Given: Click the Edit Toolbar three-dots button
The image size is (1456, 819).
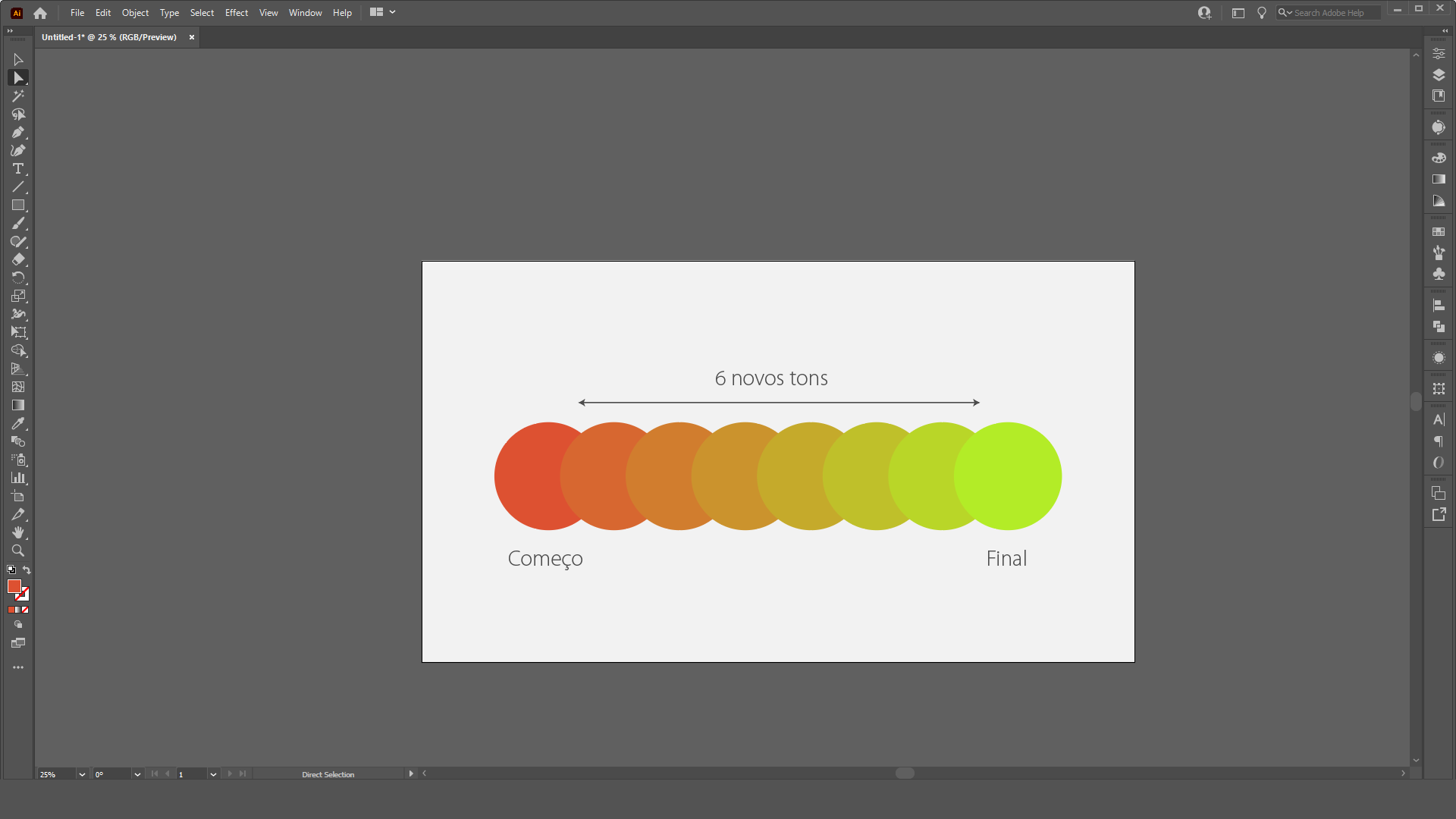Looking at the screenshot, I should [18, 667].
